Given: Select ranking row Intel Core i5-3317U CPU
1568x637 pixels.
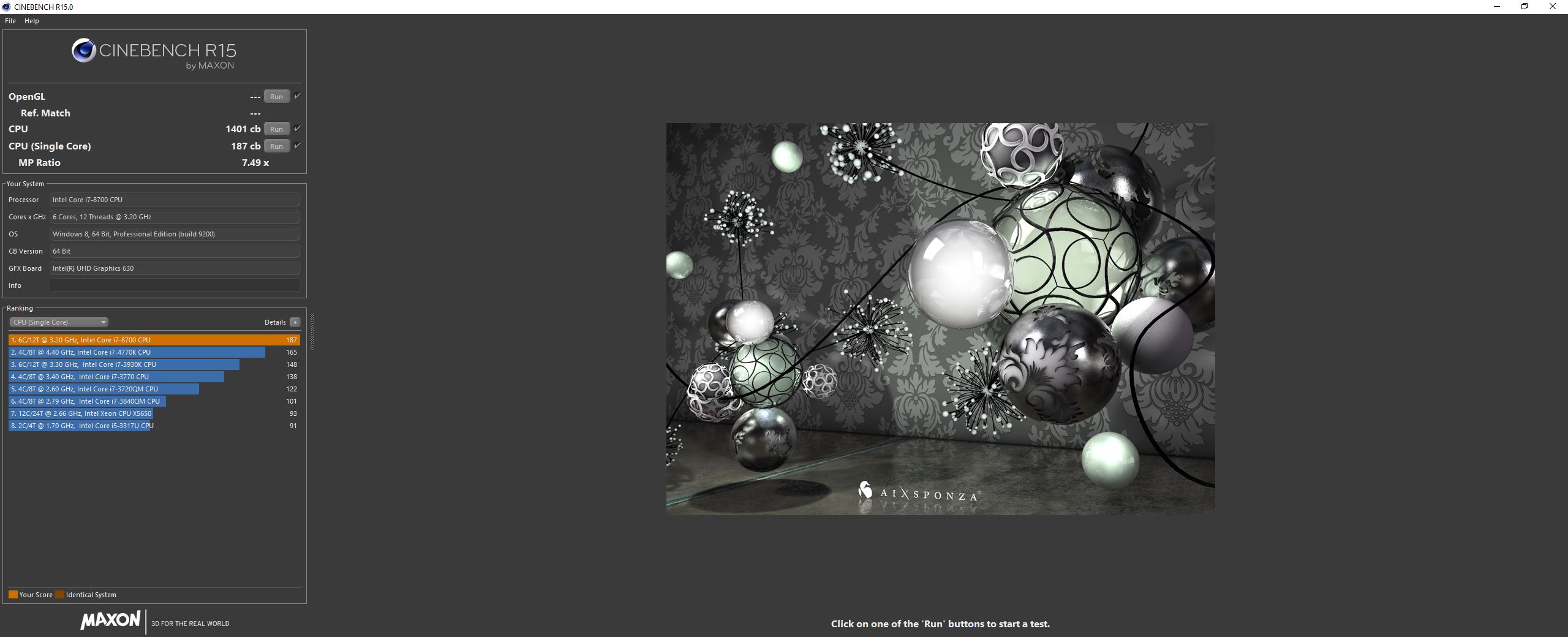Looking at the screenshot, I should pos(154,426).
